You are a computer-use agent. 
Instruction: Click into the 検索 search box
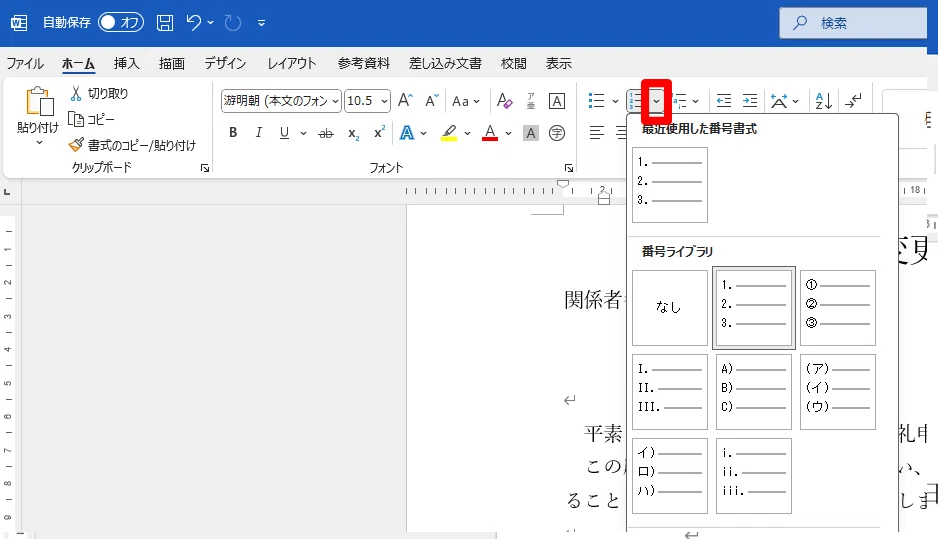click(x=855, y=23)
